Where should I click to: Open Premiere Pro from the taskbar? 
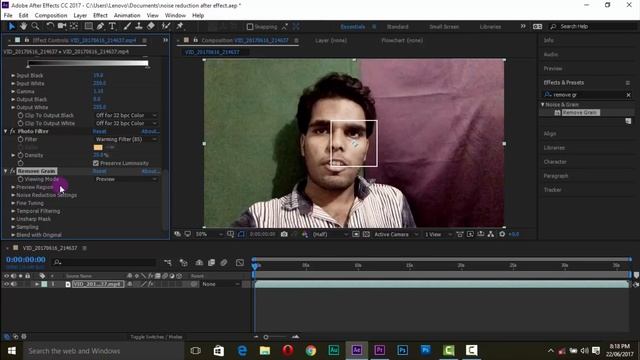coord(379,350)
